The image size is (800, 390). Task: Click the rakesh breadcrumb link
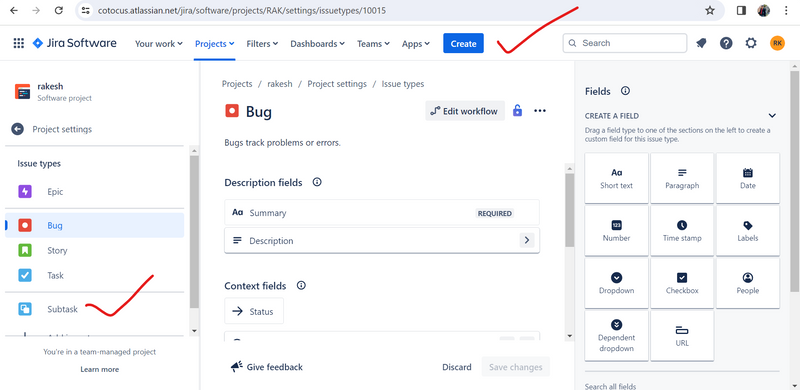coord(280,84)
